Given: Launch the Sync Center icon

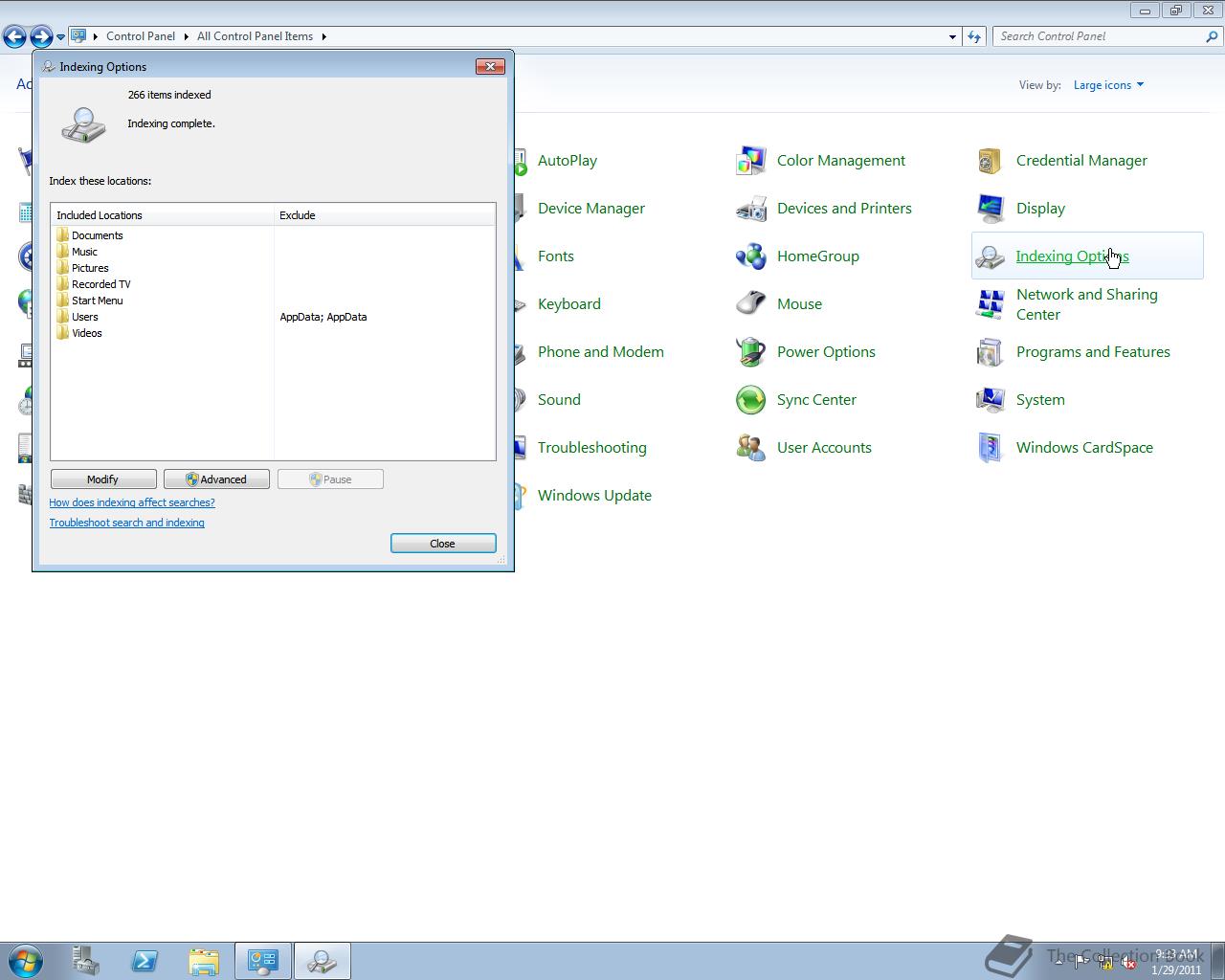Looking at the screenshot, I should tap(751, 400).
